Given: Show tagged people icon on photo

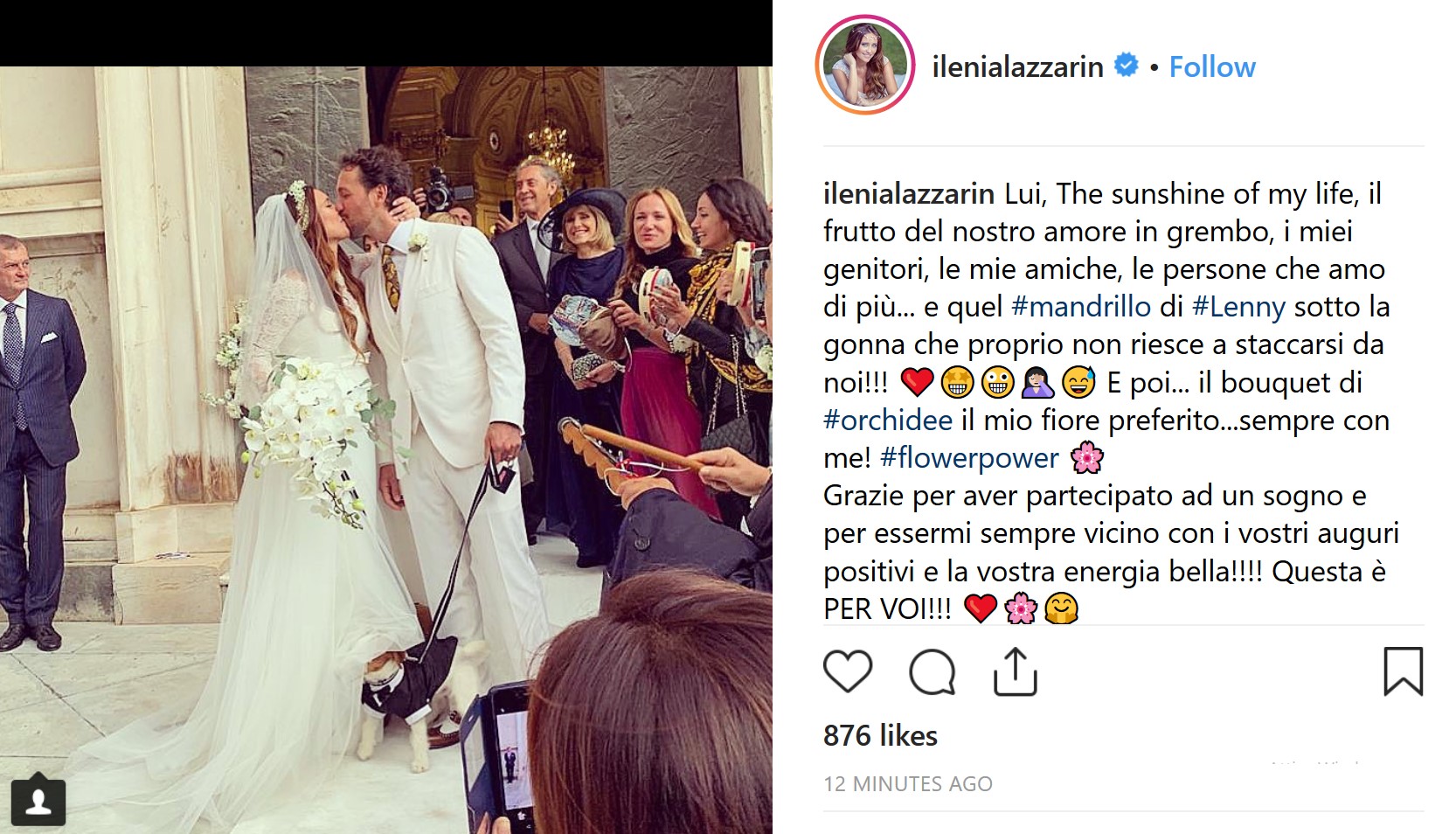Looking at the screenshot, I should click(x=38, y=800).
